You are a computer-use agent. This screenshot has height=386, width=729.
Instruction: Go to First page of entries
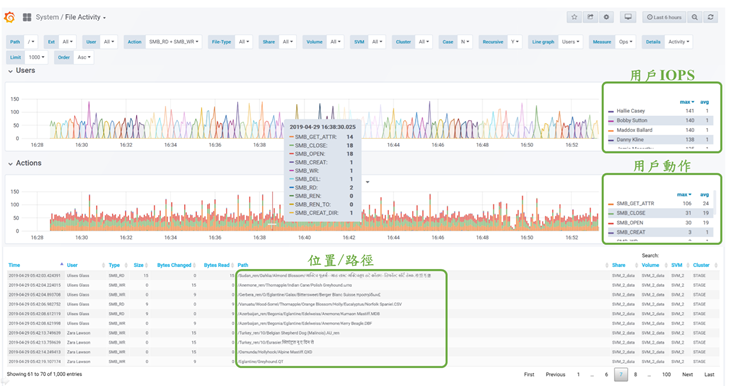(x=529, y=374)
